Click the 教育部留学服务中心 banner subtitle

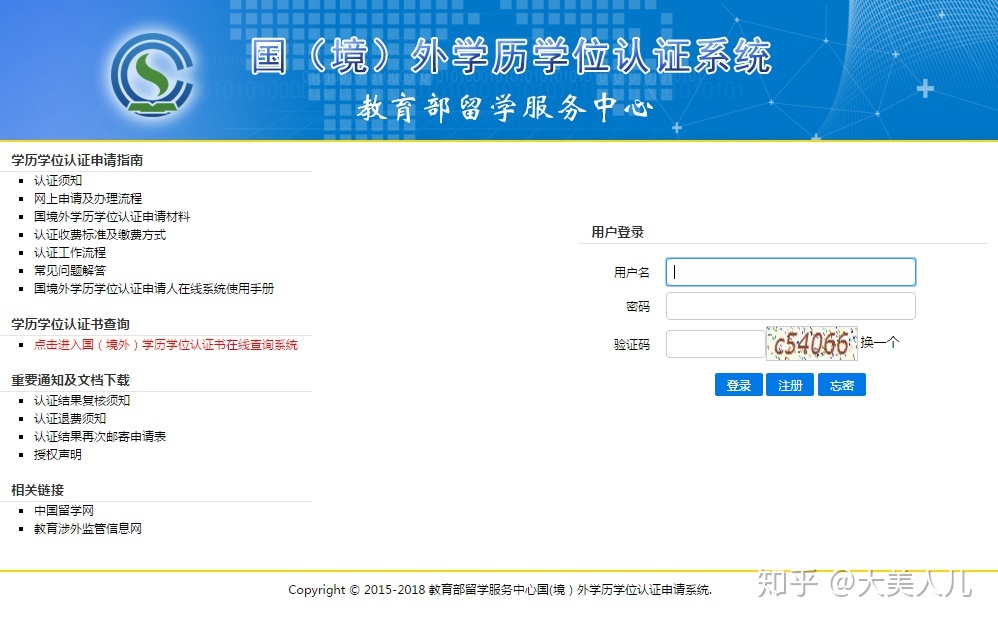[505, 108]
